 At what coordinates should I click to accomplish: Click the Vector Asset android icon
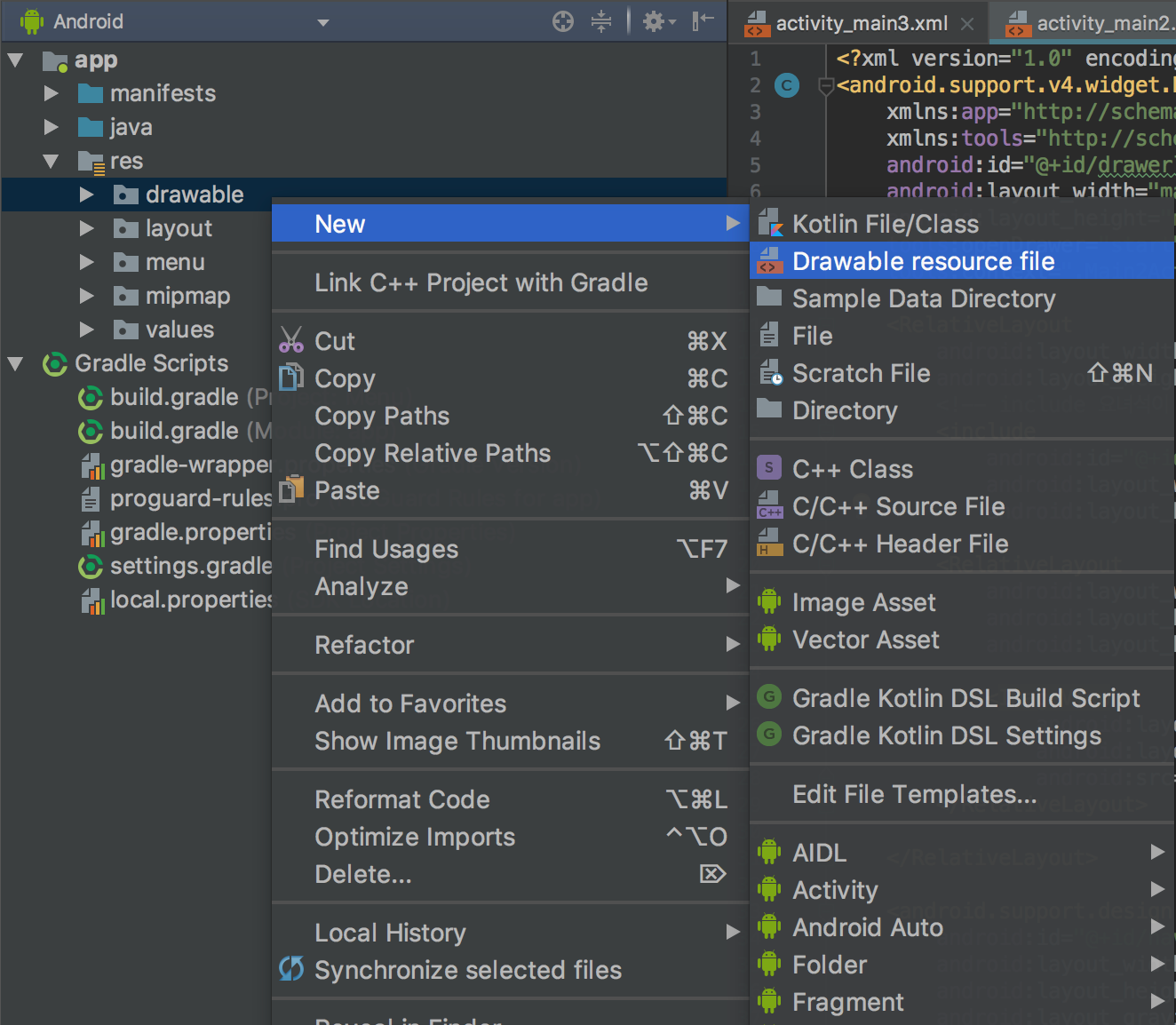tap(769, 639)
